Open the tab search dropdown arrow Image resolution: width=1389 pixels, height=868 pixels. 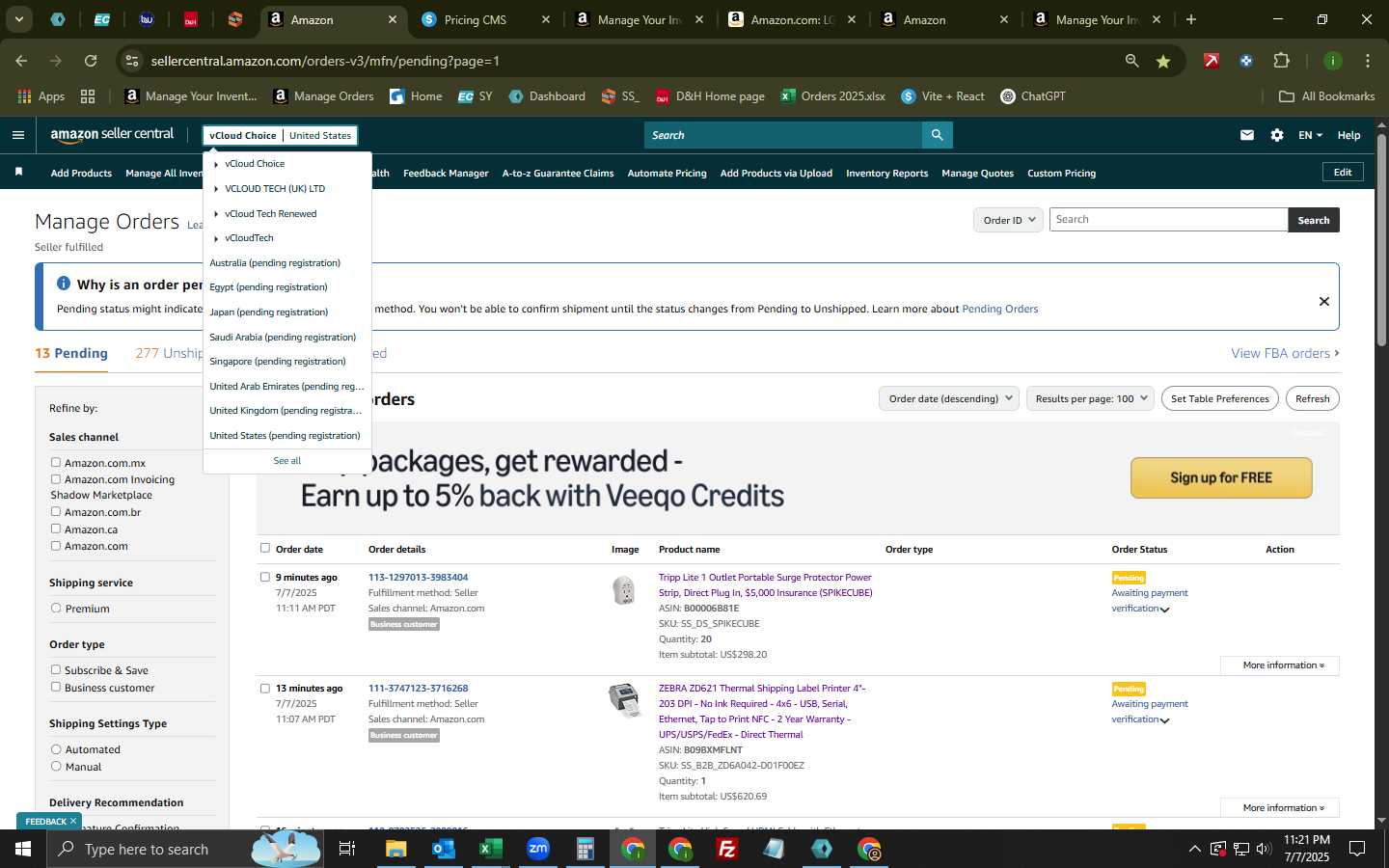[x=18, y=19]
